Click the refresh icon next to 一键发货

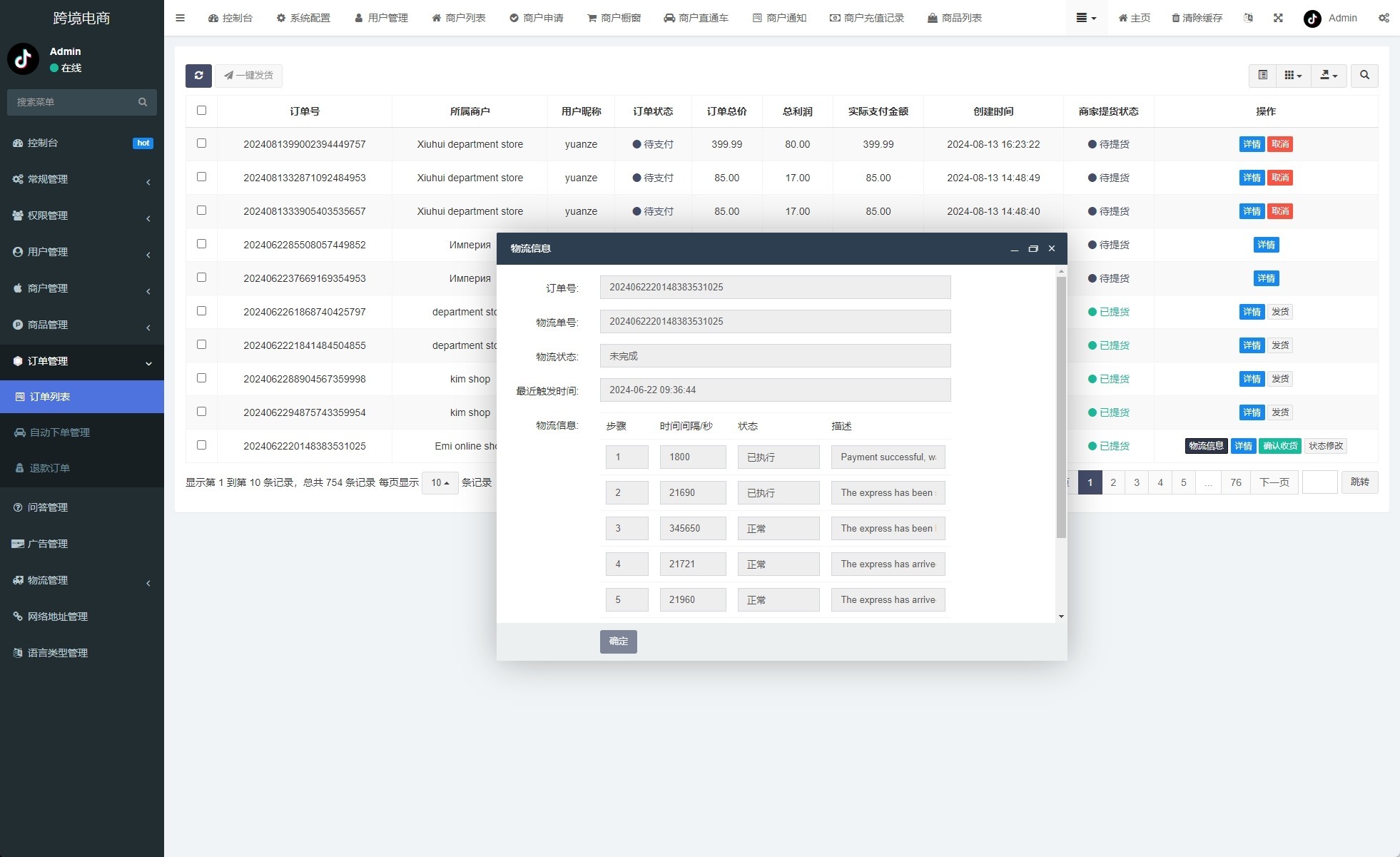pos(198,75)
